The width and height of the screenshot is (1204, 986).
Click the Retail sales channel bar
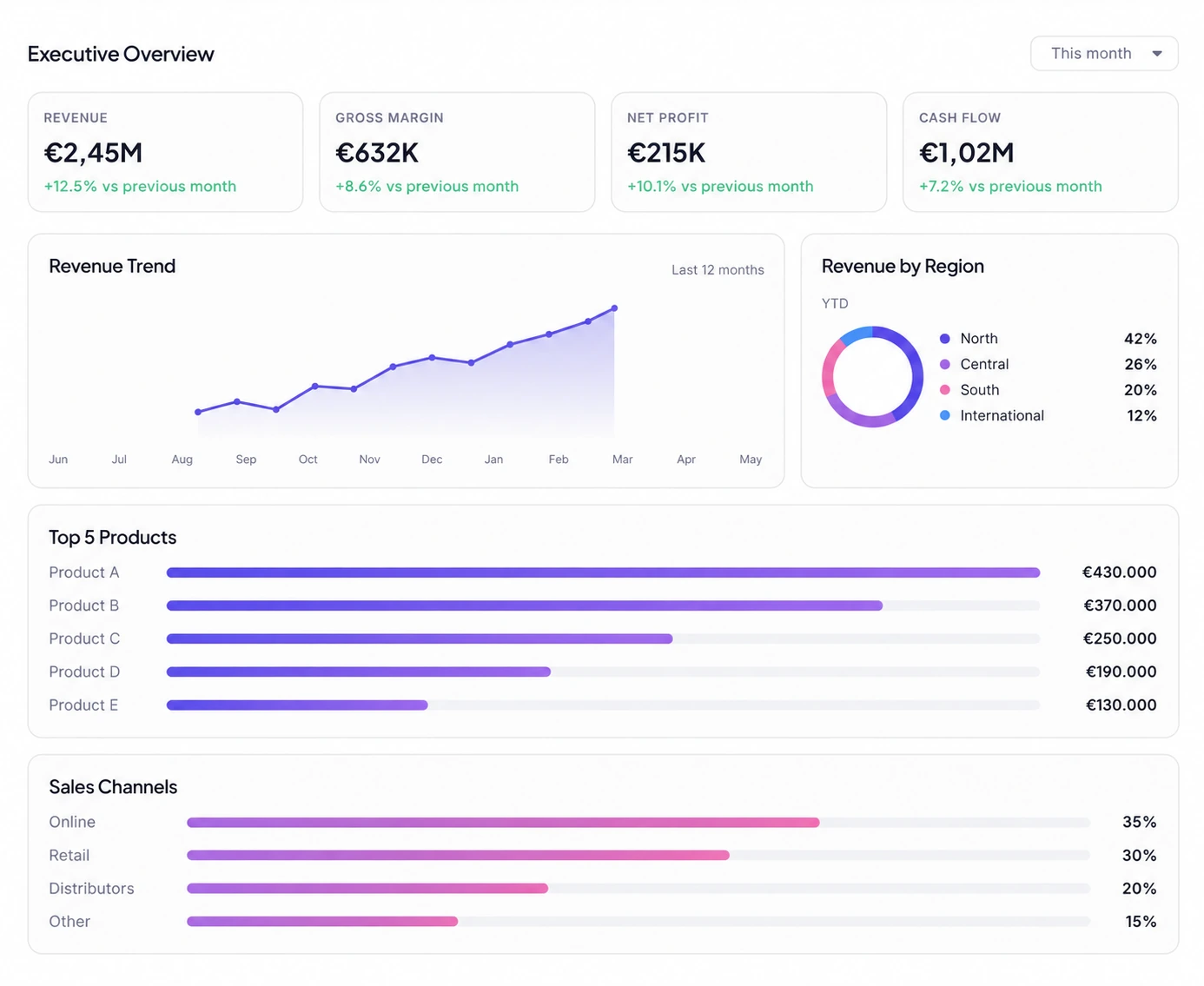(x=458, y=855)
